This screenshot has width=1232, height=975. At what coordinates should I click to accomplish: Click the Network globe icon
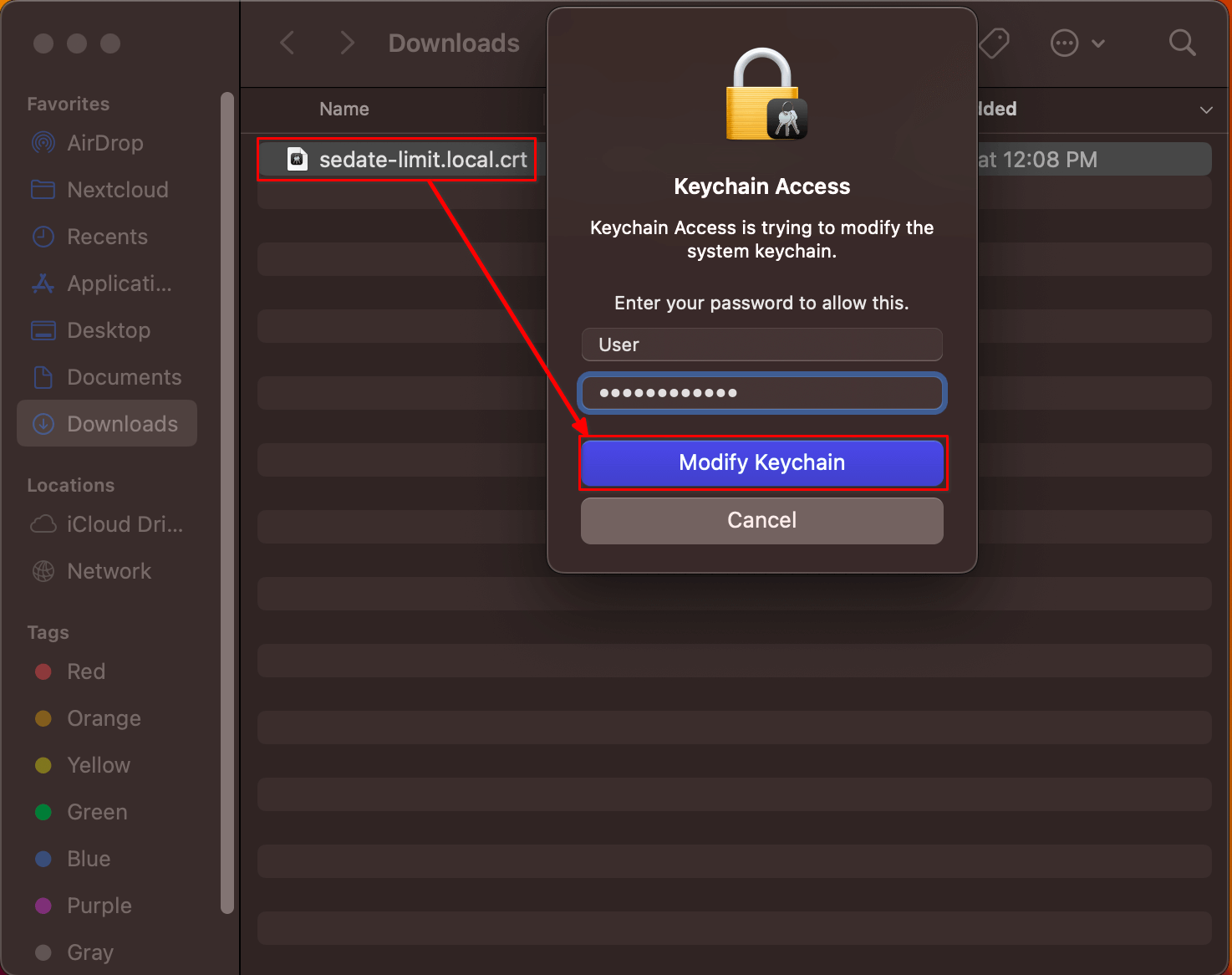[43, 571]
